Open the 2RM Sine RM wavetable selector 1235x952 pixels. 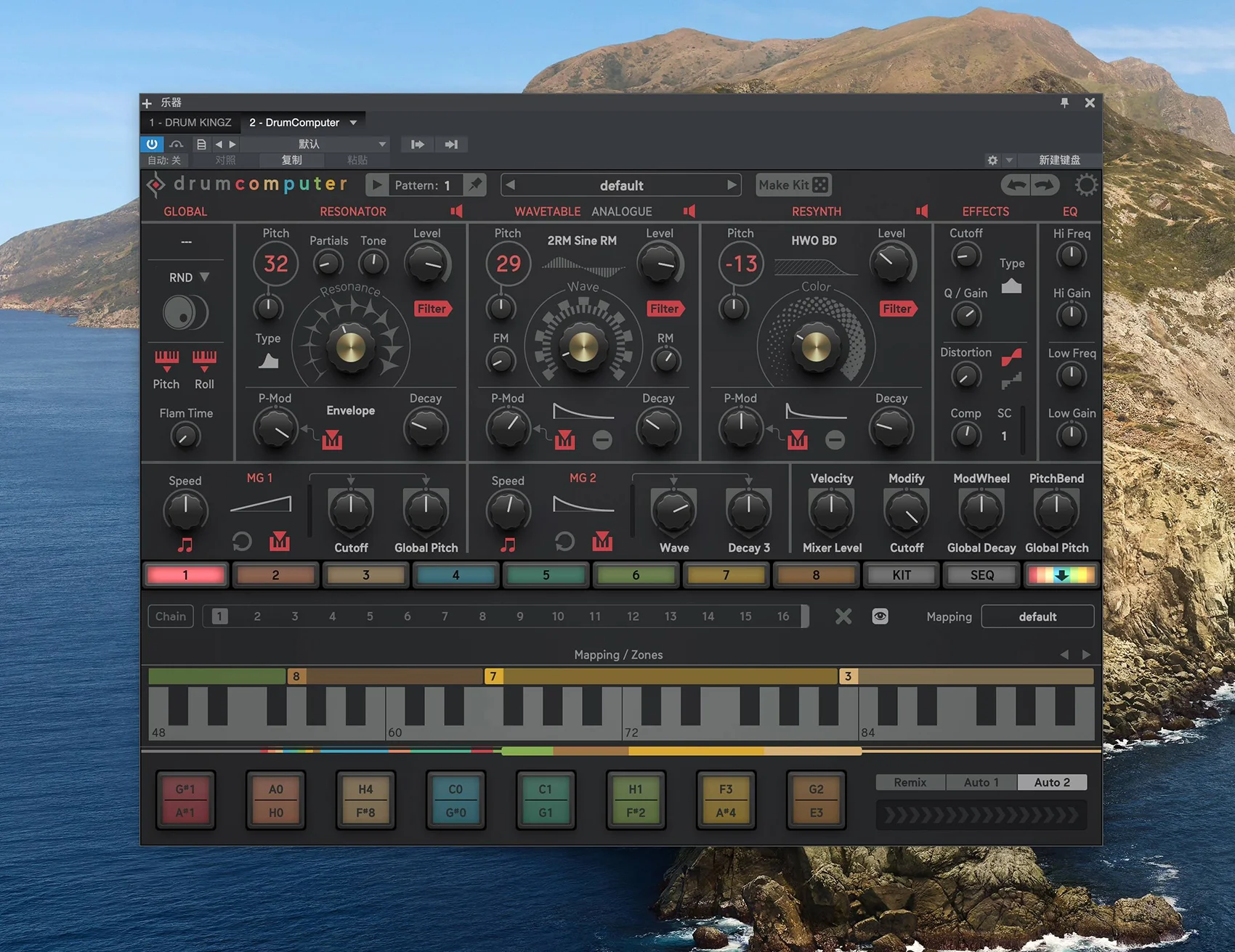pyautogui.click(x=582, y=240)
